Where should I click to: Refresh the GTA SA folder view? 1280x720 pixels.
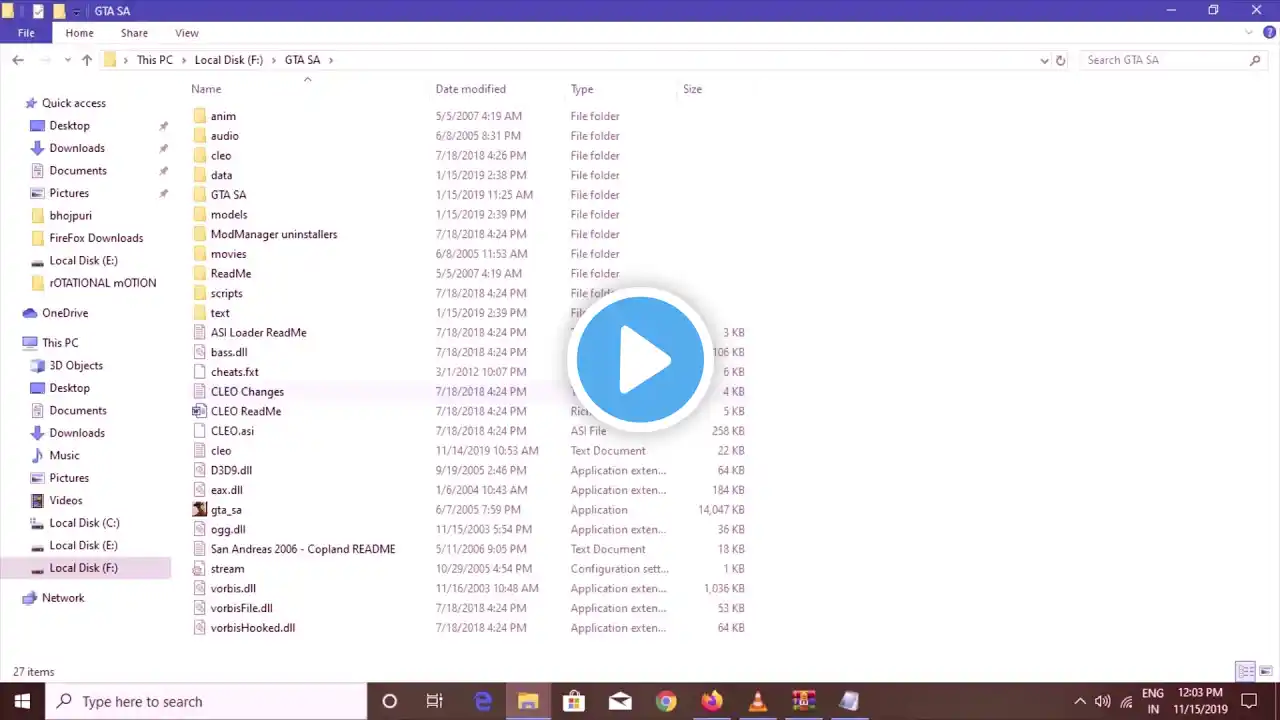pyautogui.click(x=1060, y=60)
